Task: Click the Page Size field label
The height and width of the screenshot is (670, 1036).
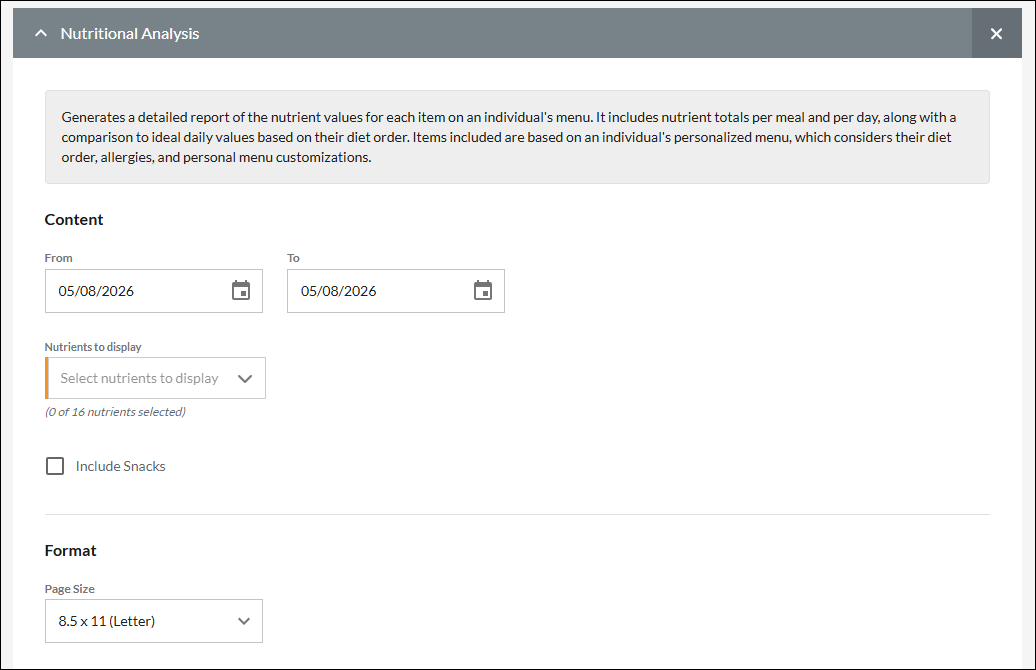Action: 69,589
